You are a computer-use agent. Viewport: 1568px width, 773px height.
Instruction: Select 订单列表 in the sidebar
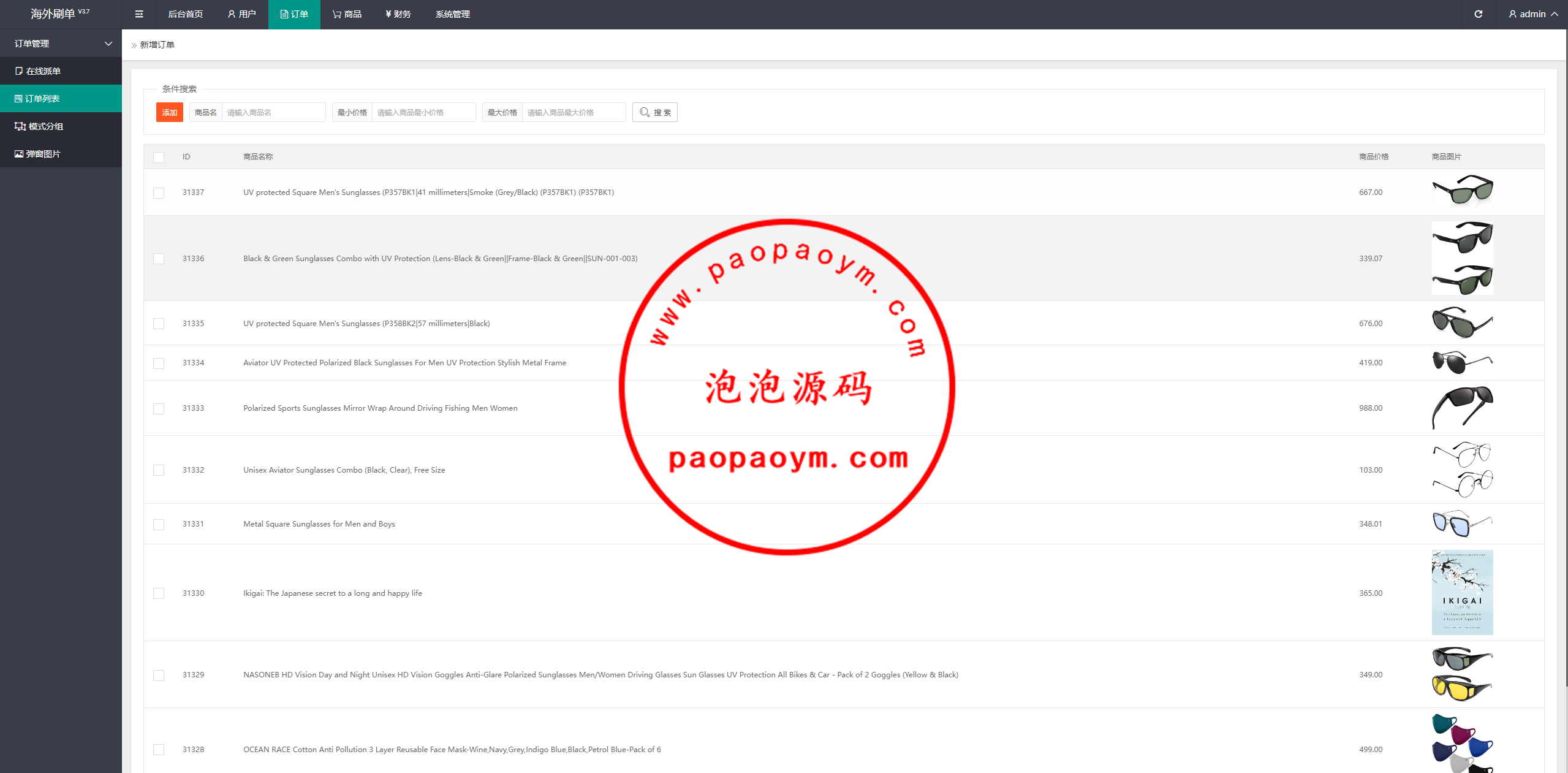point(61,99)
